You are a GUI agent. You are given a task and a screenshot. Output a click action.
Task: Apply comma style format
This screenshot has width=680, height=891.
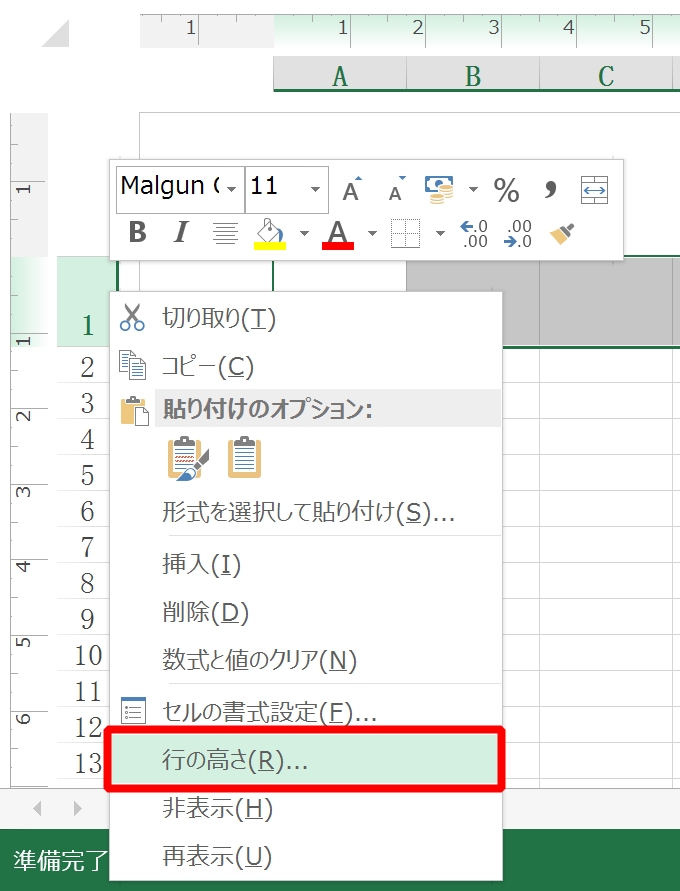tap(549, 189)
